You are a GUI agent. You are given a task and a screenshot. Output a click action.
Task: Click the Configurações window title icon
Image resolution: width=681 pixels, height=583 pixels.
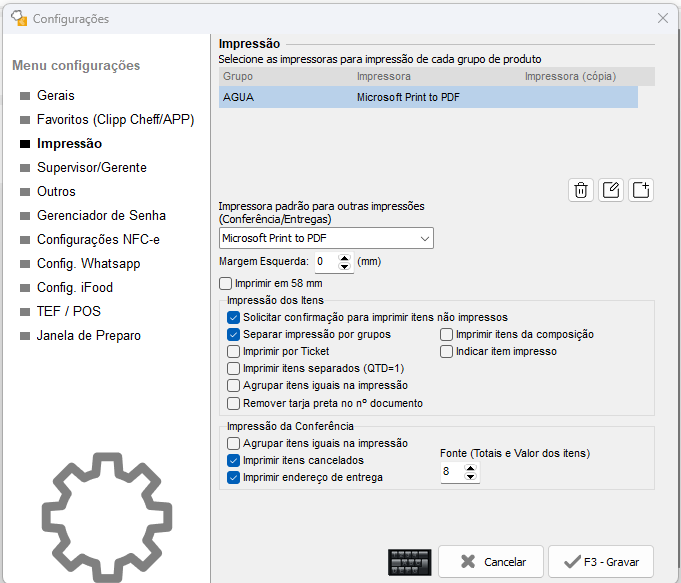[18, 18]
